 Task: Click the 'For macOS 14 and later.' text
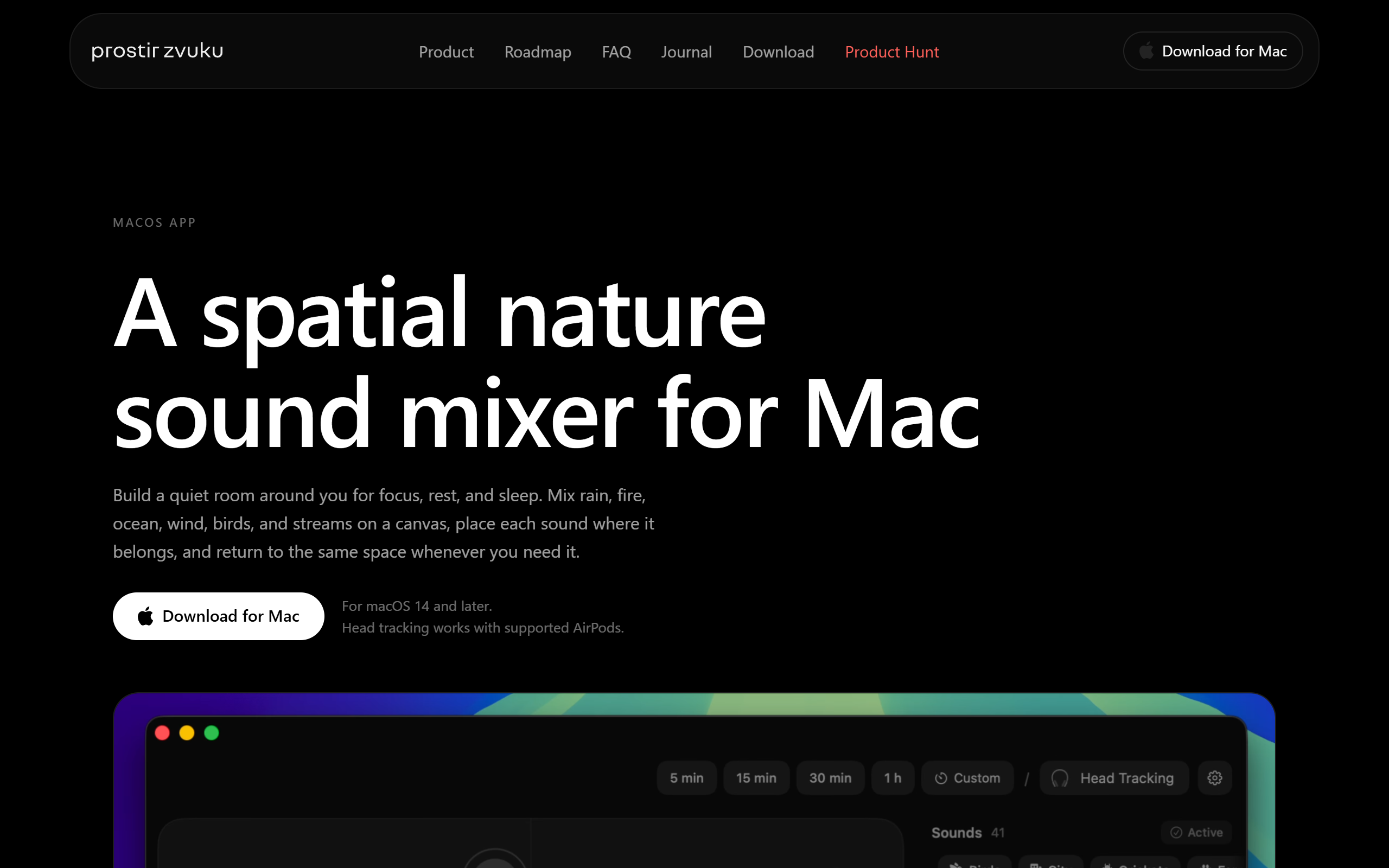(x=417, y=605)
